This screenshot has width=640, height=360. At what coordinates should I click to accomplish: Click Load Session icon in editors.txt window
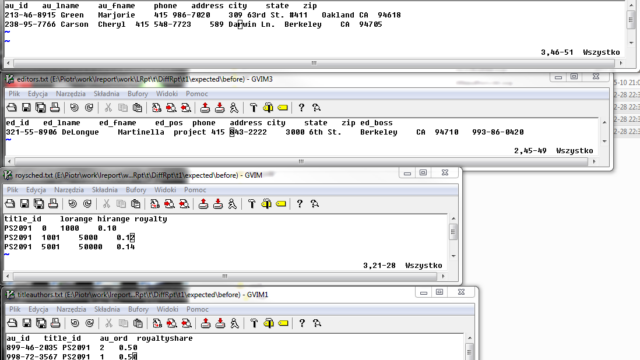pyautogui.click(x=205, y=108)
